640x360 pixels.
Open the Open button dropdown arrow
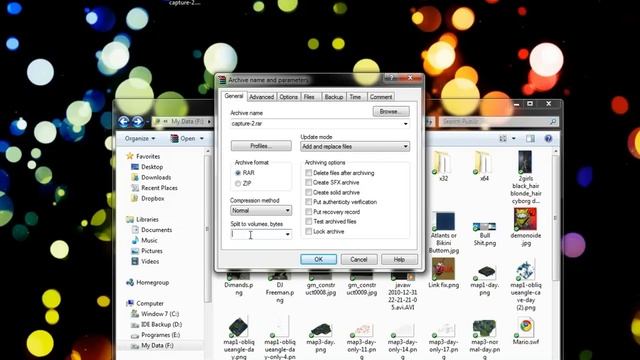[202, 139]
